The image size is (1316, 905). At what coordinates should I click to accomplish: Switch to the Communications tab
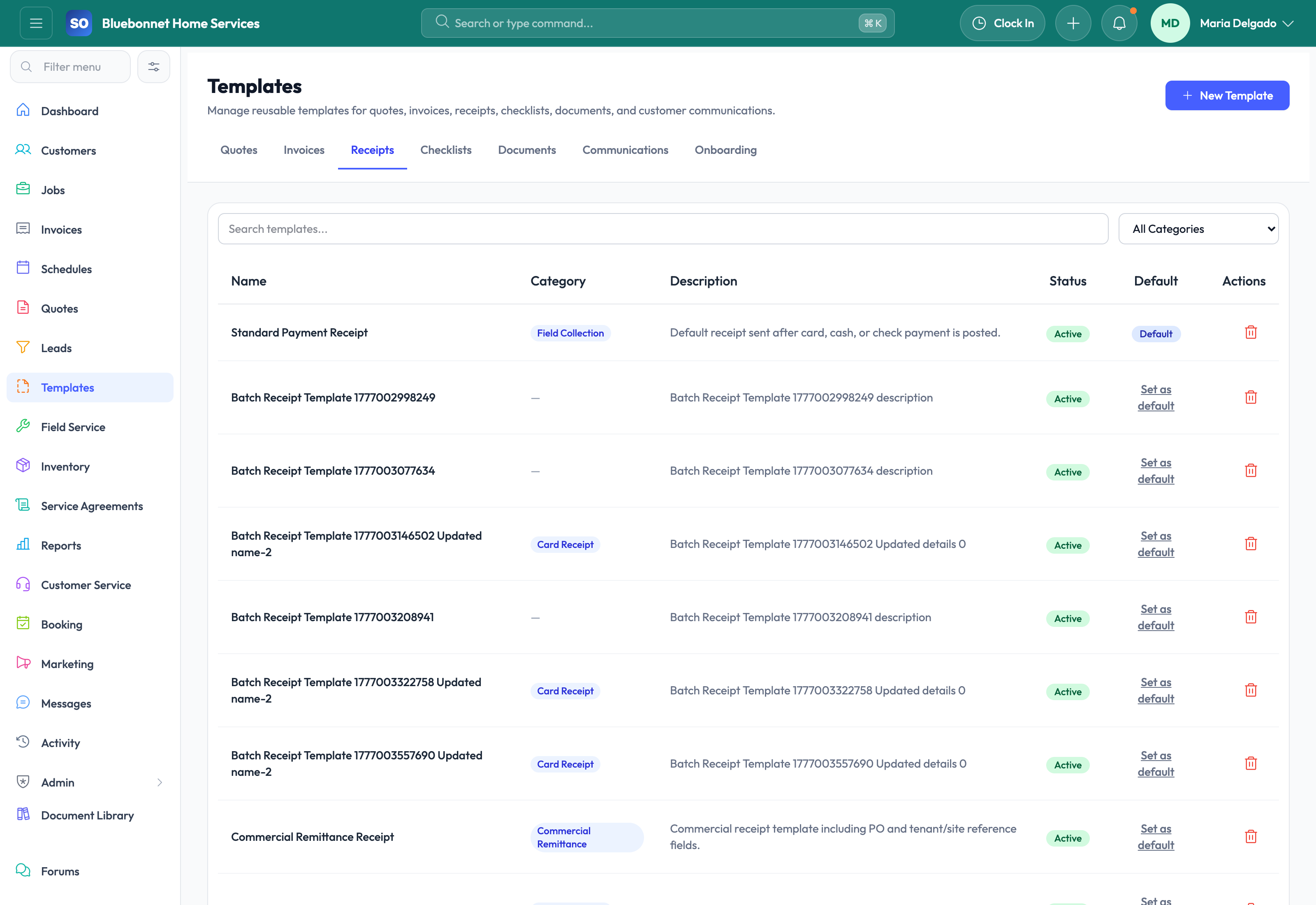tap(625, 150)
